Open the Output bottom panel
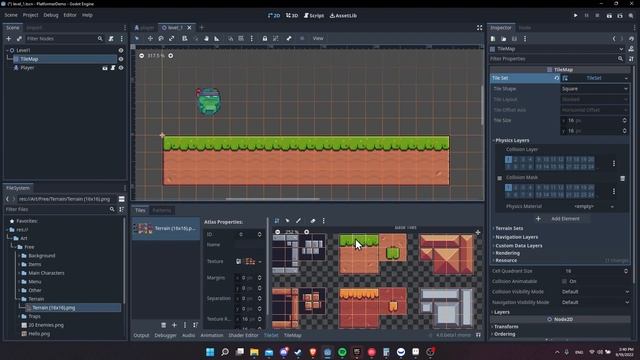Viewport: 640px width, 360px height. (141, 336)
